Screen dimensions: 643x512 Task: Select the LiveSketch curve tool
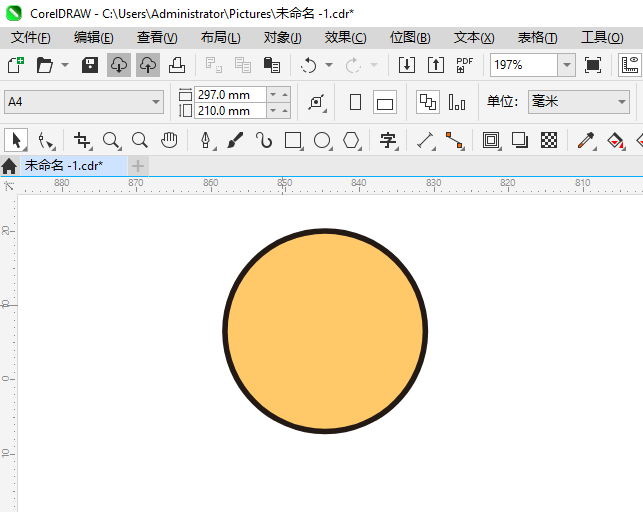point(264,140)
